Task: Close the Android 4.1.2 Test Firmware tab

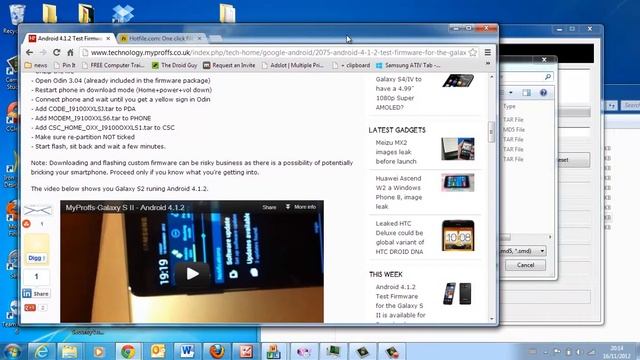Action: pyautogui.click(x=108, y=38)
